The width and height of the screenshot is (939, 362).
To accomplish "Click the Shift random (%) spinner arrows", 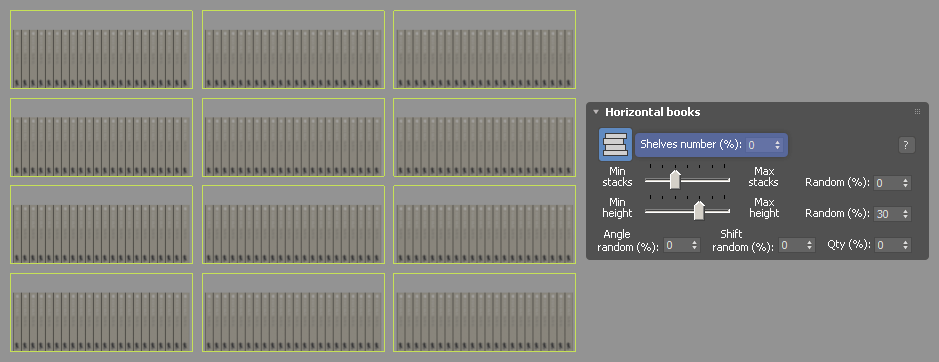I will [x=810, y=245].
